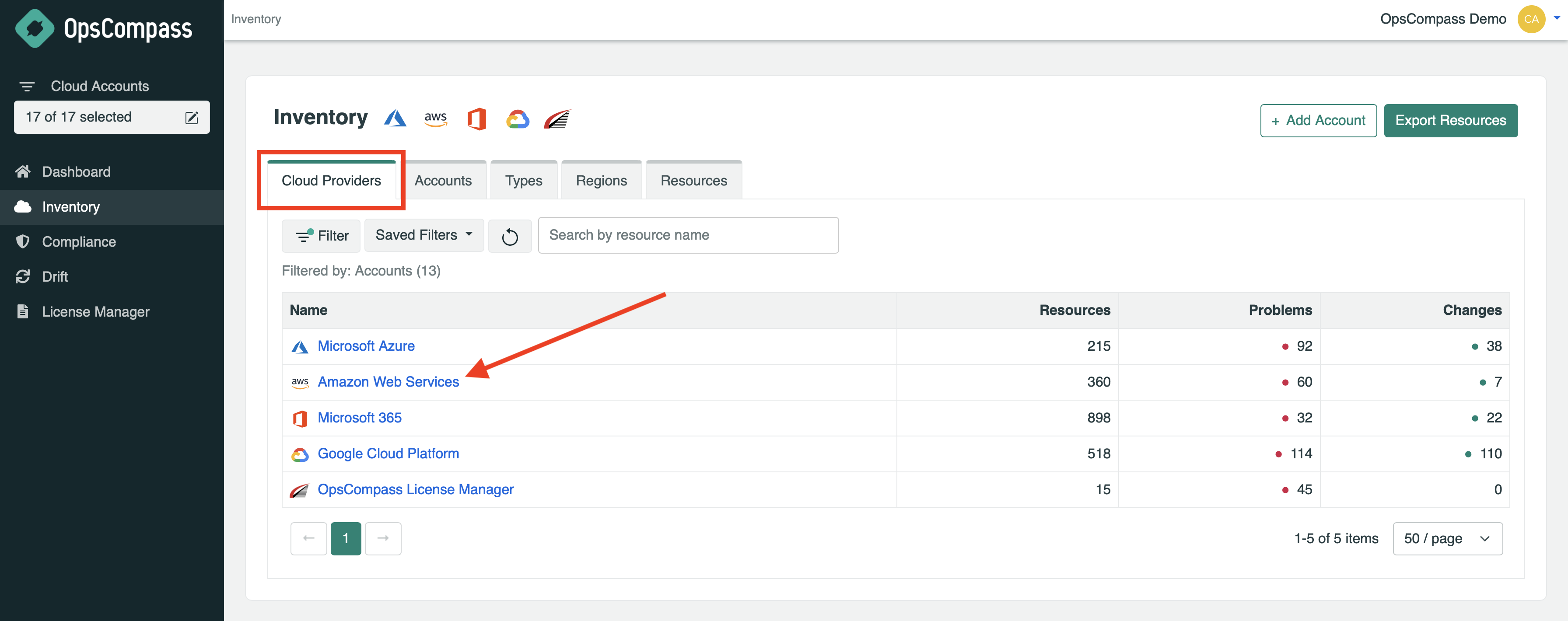Click the Google Cloud icon in header
The image size is (1568, 621).
click(518, 119)
